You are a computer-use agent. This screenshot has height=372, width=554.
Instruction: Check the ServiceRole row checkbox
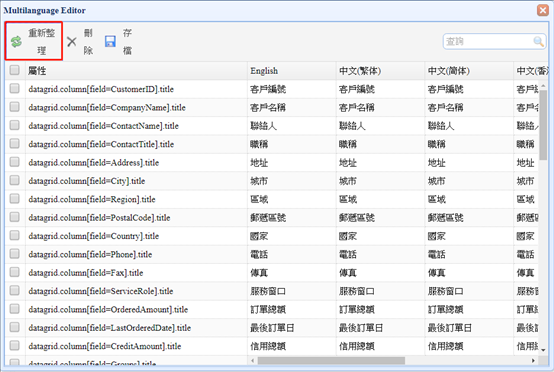point(14,290)
